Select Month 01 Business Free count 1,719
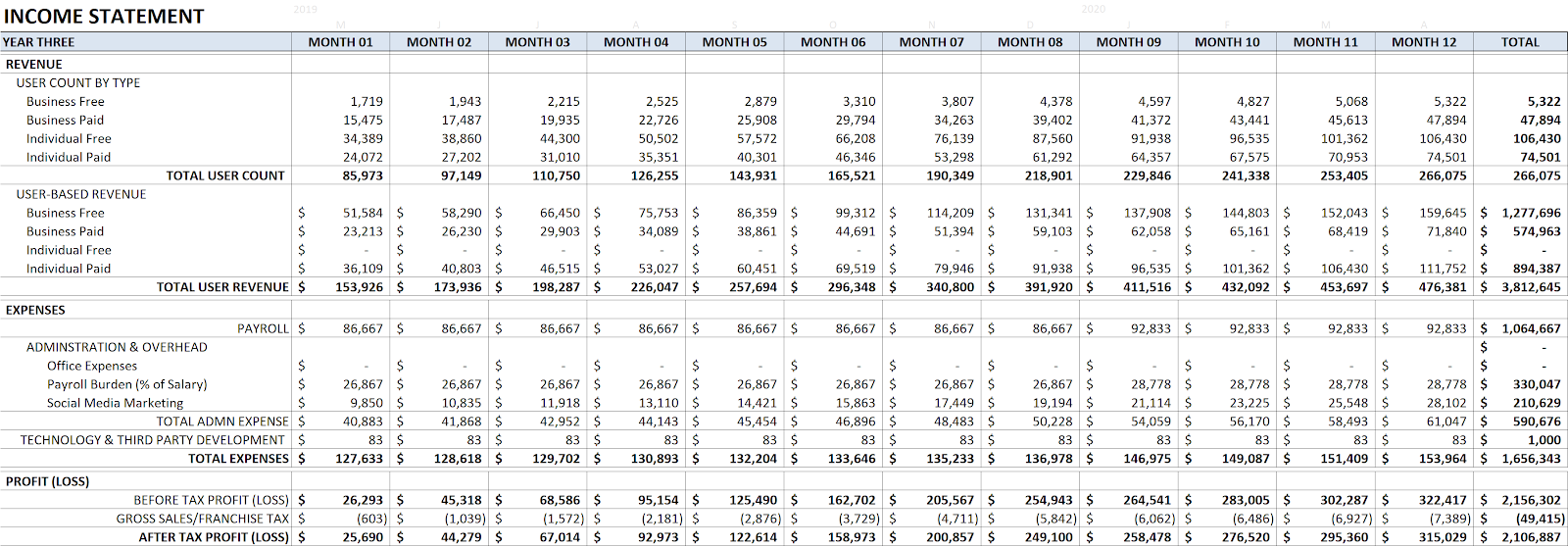 click(367, 102)
